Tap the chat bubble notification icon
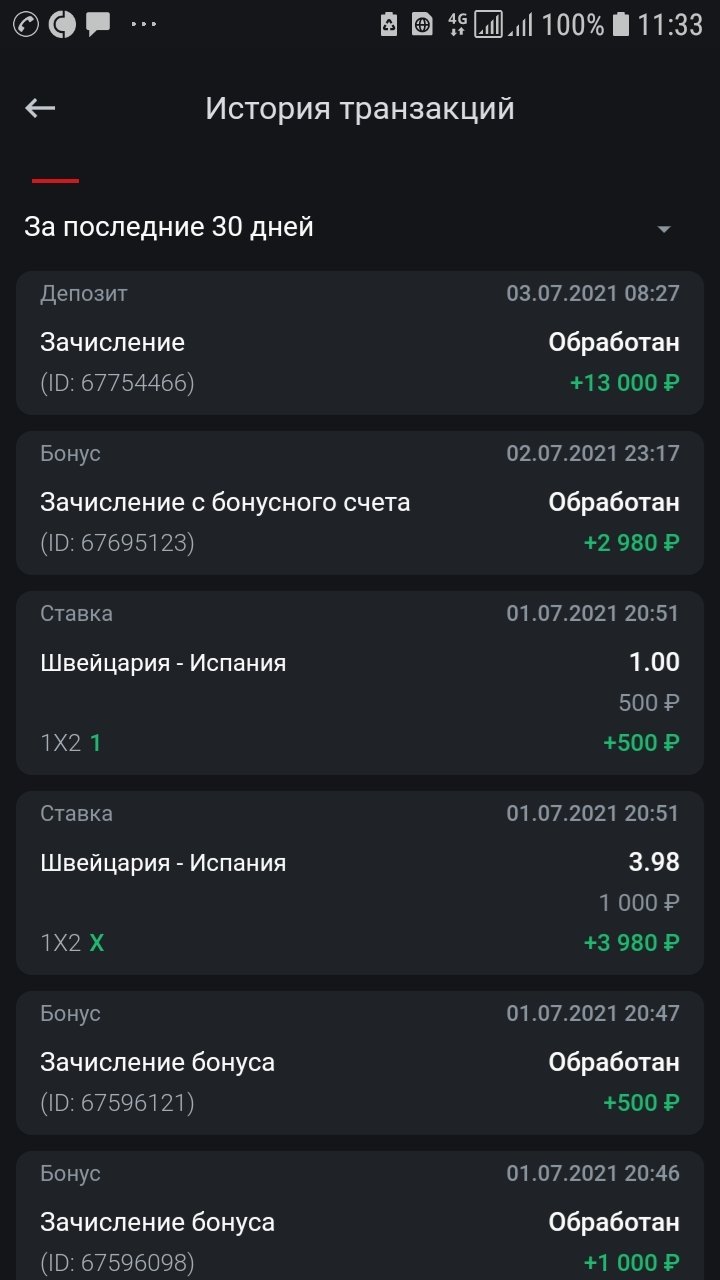This screenshot has width=720, height=1280. pyautogui.click(x=98, y=24)
